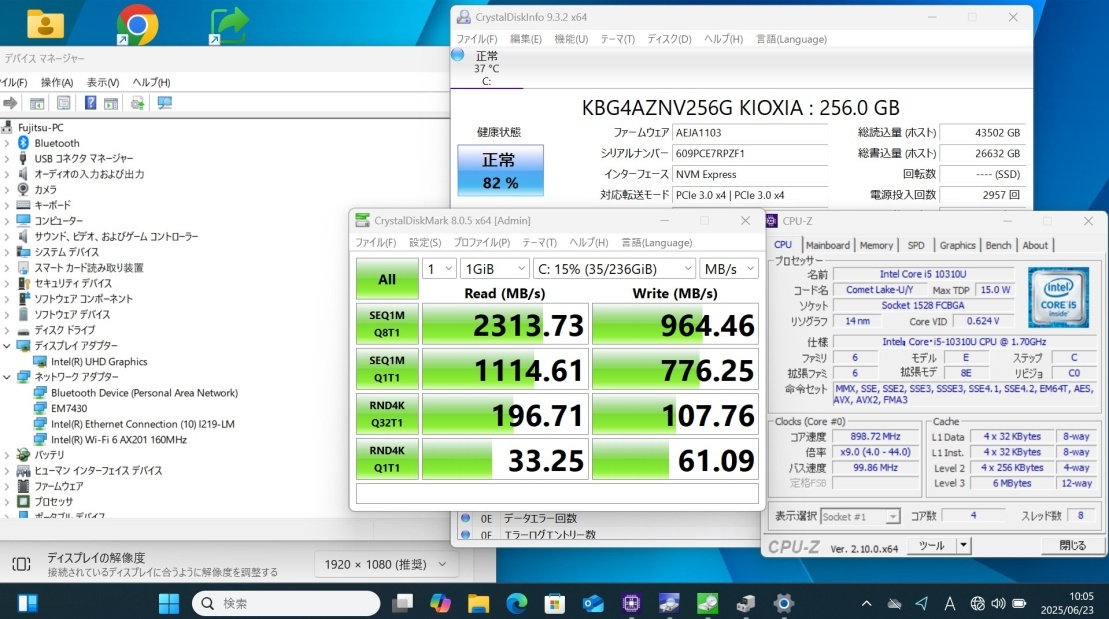The width and height of the screenshot is (1109, 619).
Task: Expand the ディスク ドライブ category
Action: pyautogui.click(x=6, y=330)
